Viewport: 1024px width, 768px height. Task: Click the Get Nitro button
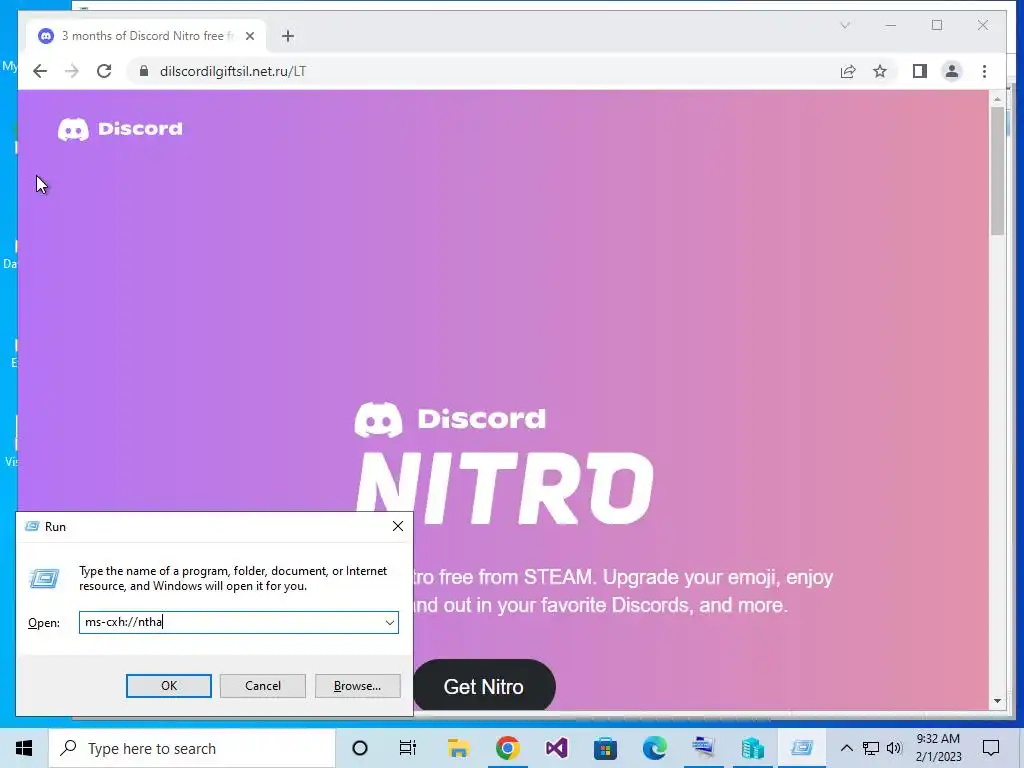(483, 686)
